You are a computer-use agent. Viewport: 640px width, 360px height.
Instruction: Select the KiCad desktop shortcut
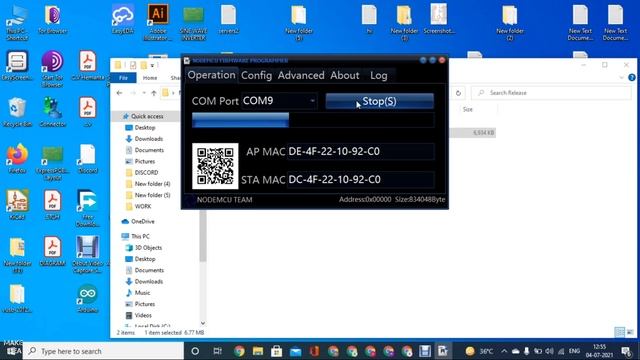17,204
